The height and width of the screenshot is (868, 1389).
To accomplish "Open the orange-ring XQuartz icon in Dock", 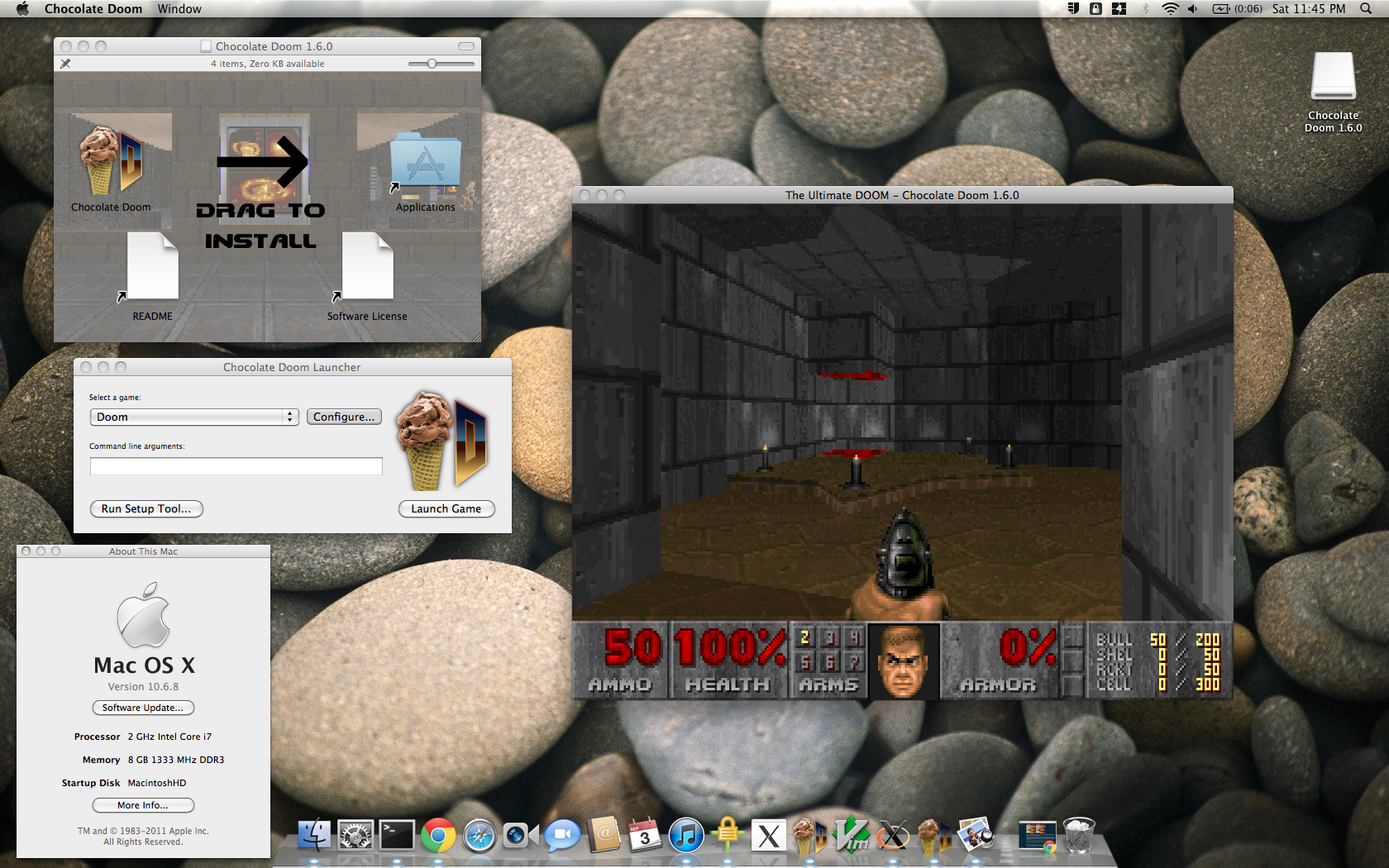I will point(894,837).
